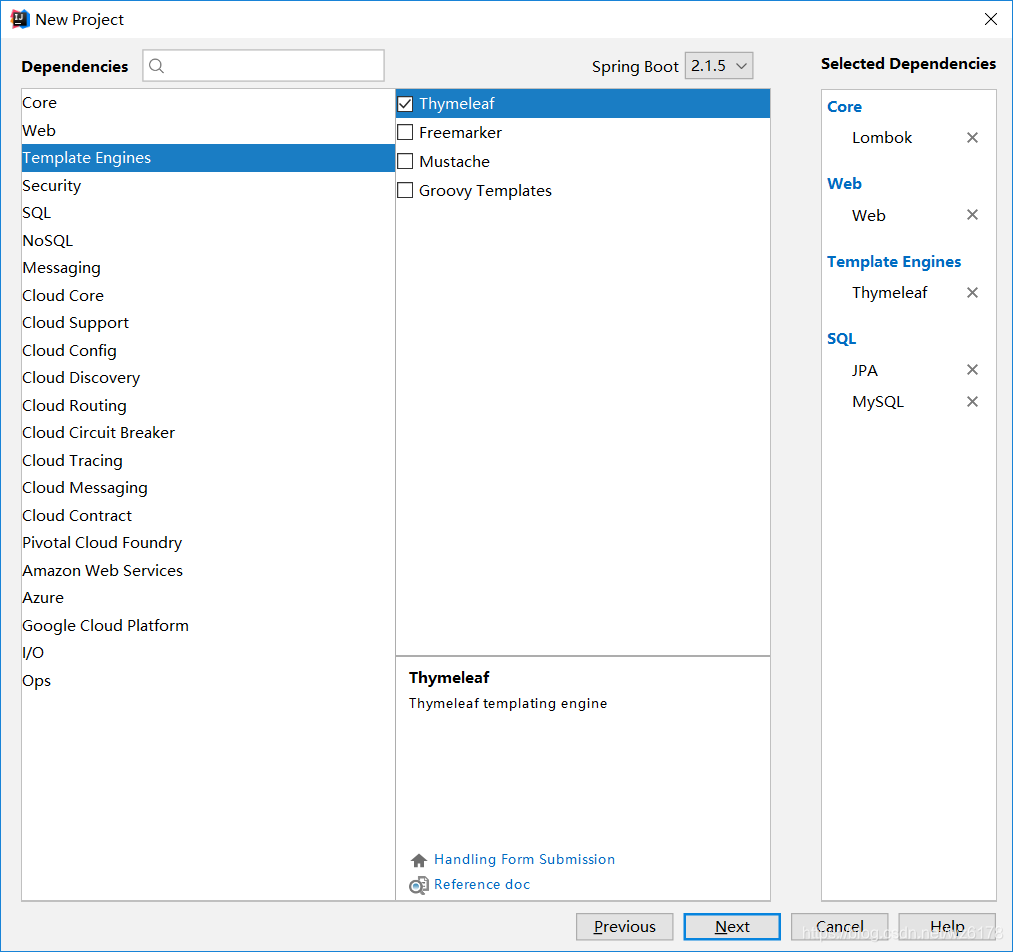Click the Core heading in Selected Dependencies
The height and width of the screenshot is (952, 1013).
[844, 107]
